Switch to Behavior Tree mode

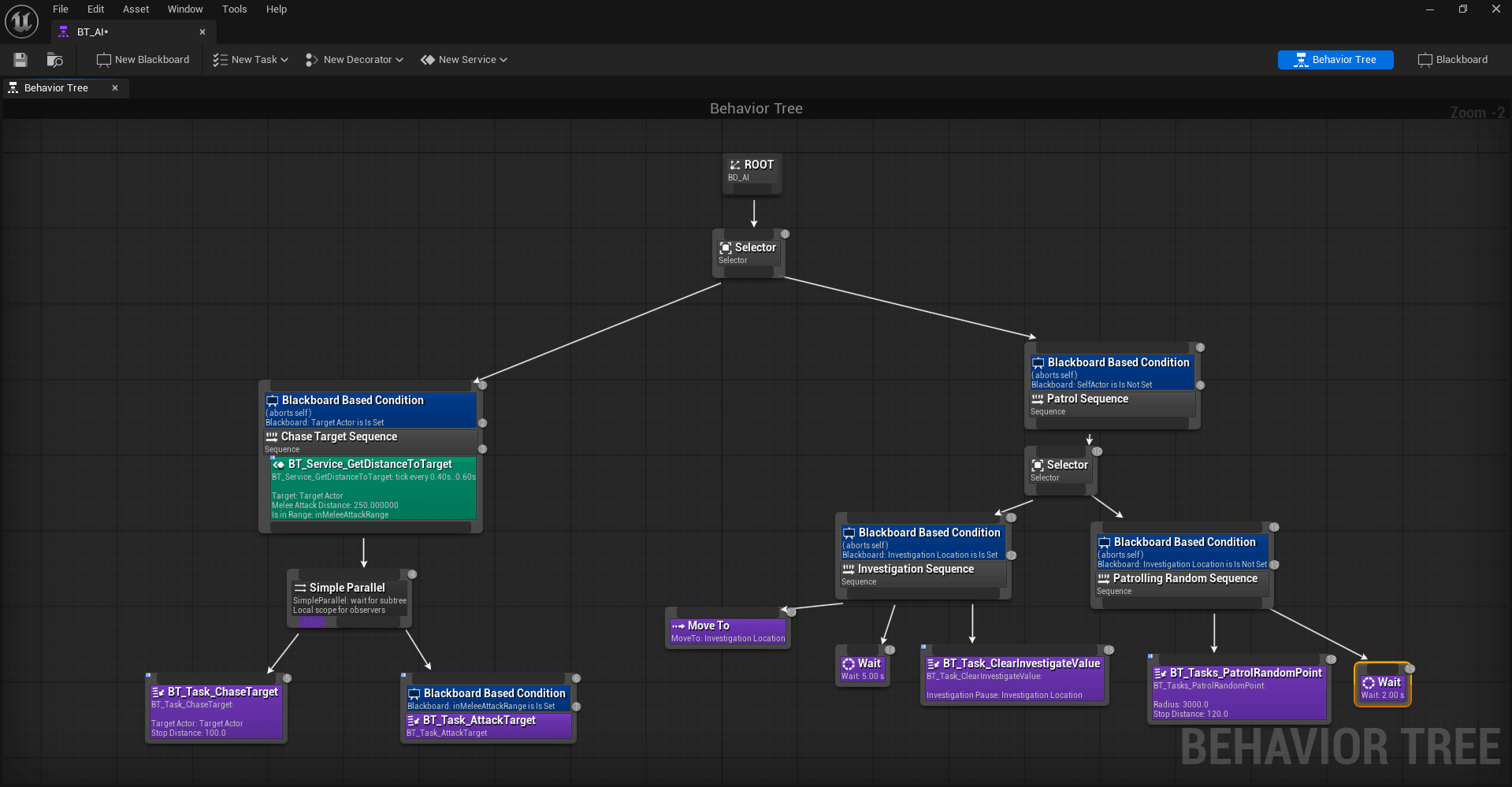point(1336,60)
